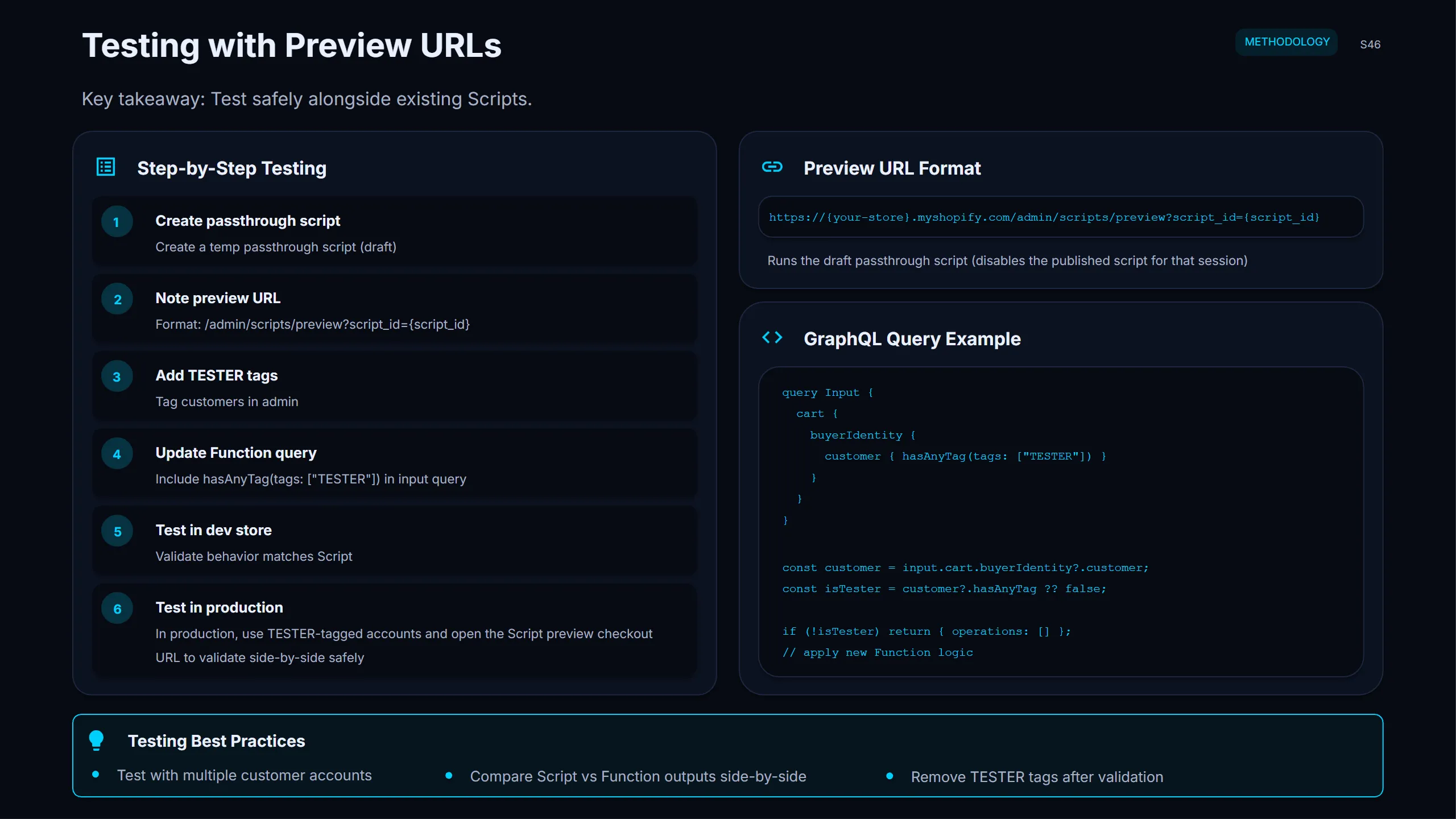The width and height of the screenshot is (1456, 819).
Task: Click the step 2 number badge
Action: tap(117, 299)
